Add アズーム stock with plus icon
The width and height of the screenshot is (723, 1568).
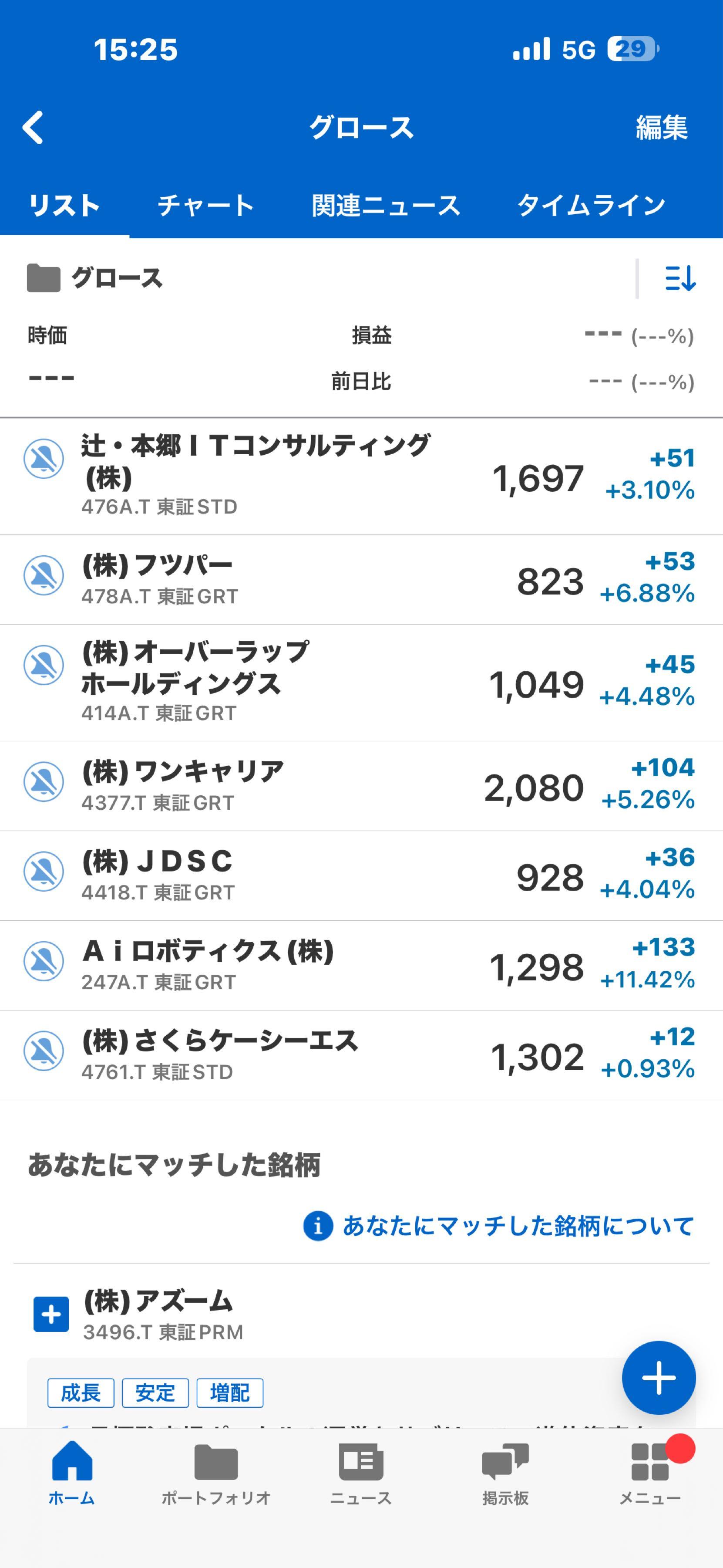pyautogui.click(x=51, y=1314)
